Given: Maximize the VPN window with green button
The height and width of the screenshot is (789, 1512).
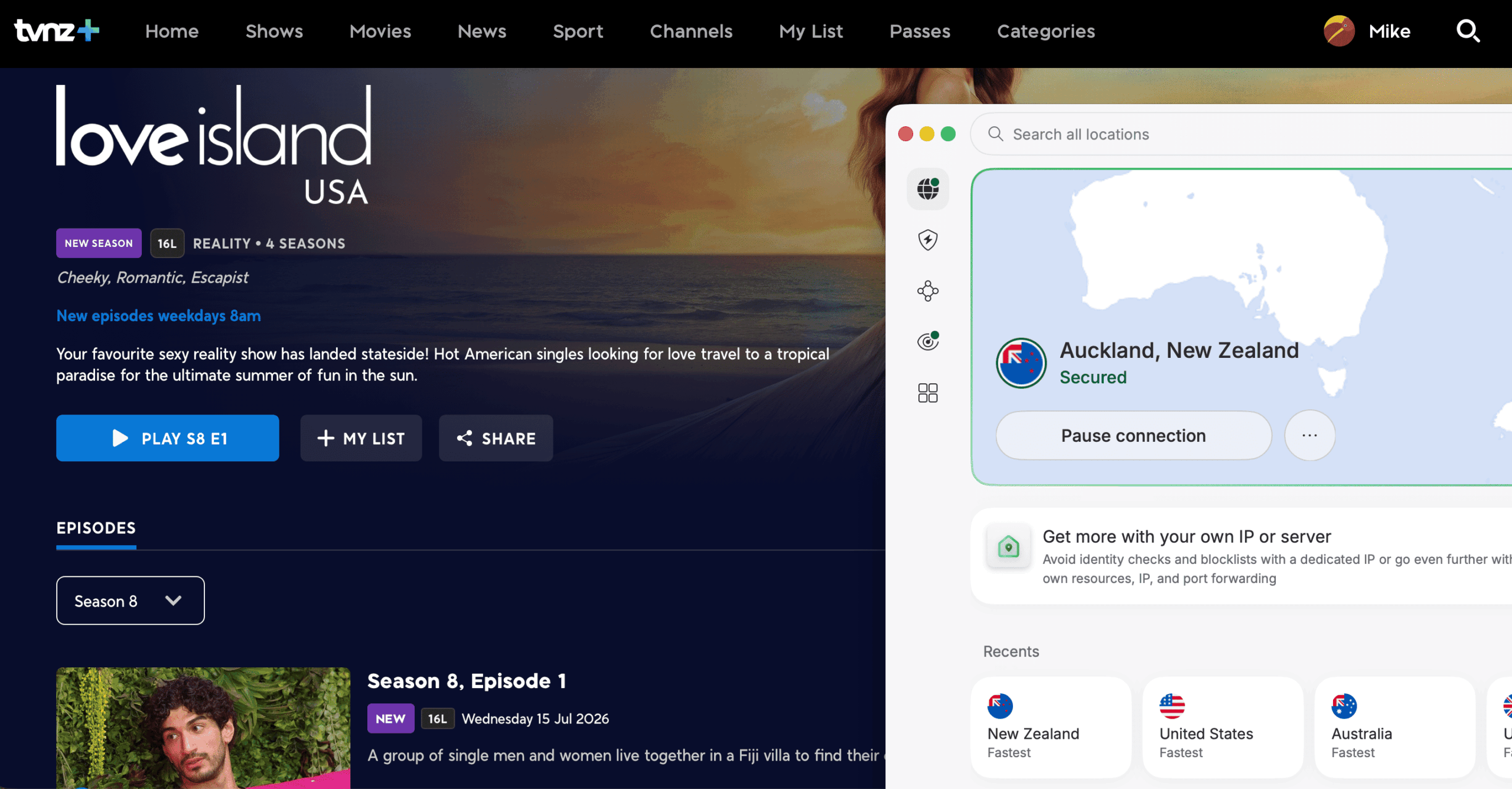Looking at the screenshot, I should pos(948,134).
